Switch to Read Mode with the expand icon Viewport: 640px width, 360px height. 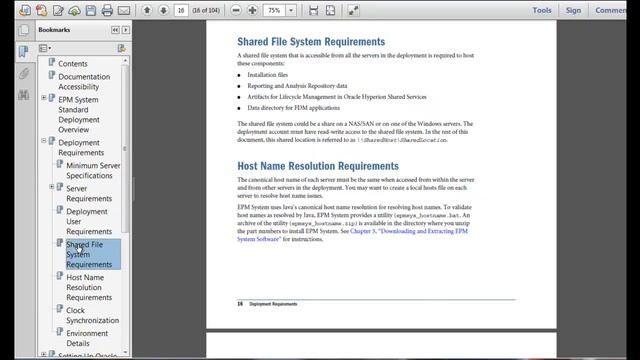pyautogui.click(x=353, y=11)
